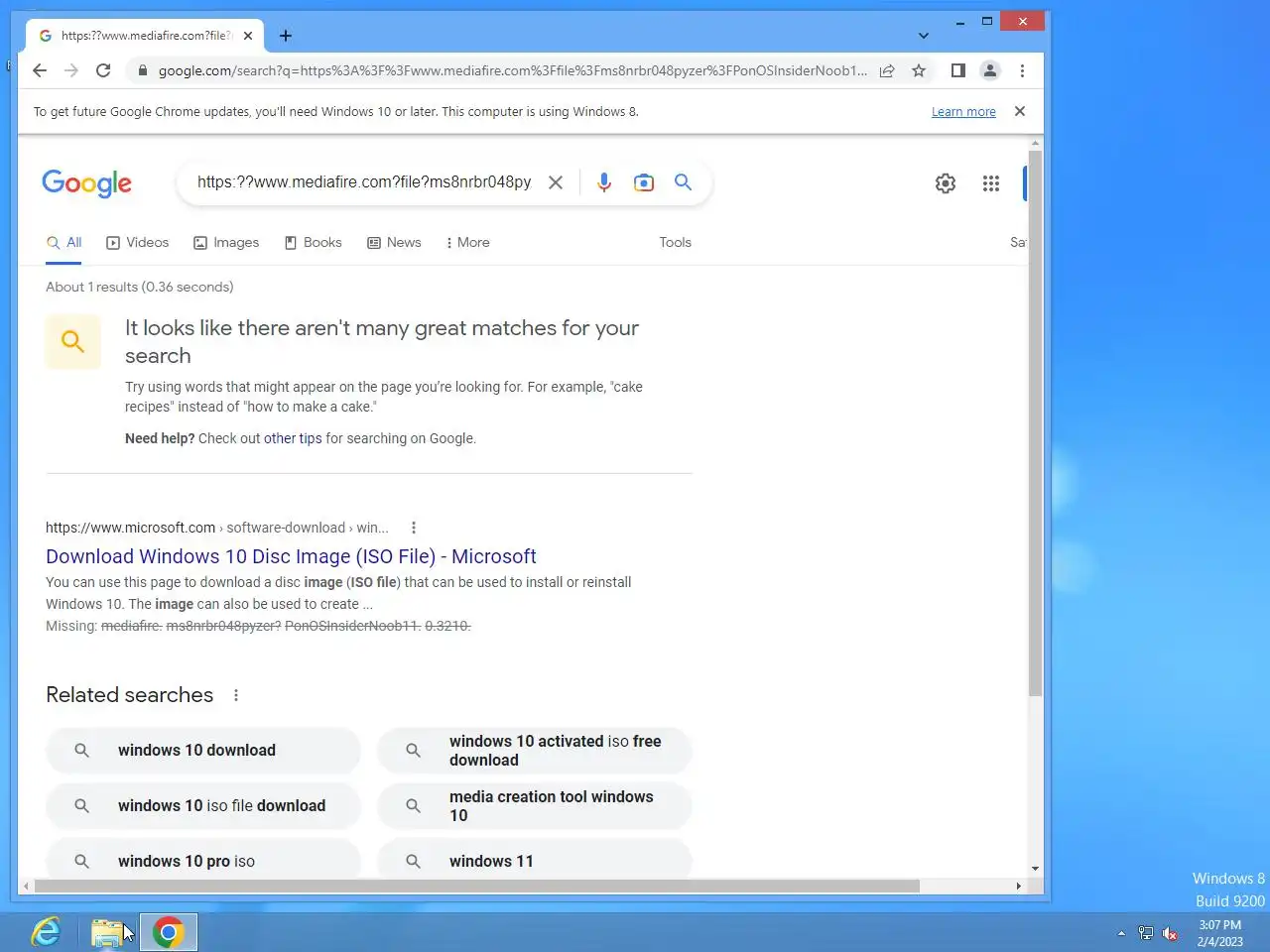This screenshot has width=1270, height=952.
Task: Search related term windows 11
Action: 534,859
